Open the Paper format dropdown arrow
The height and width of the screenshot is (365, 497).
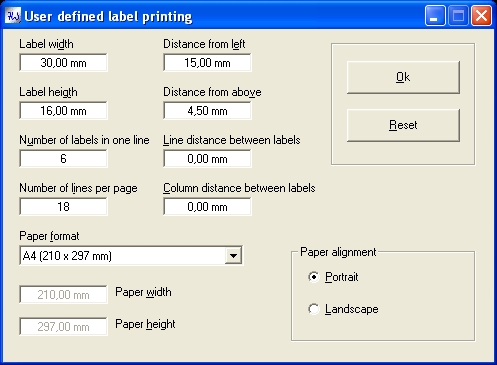(233, 256)
